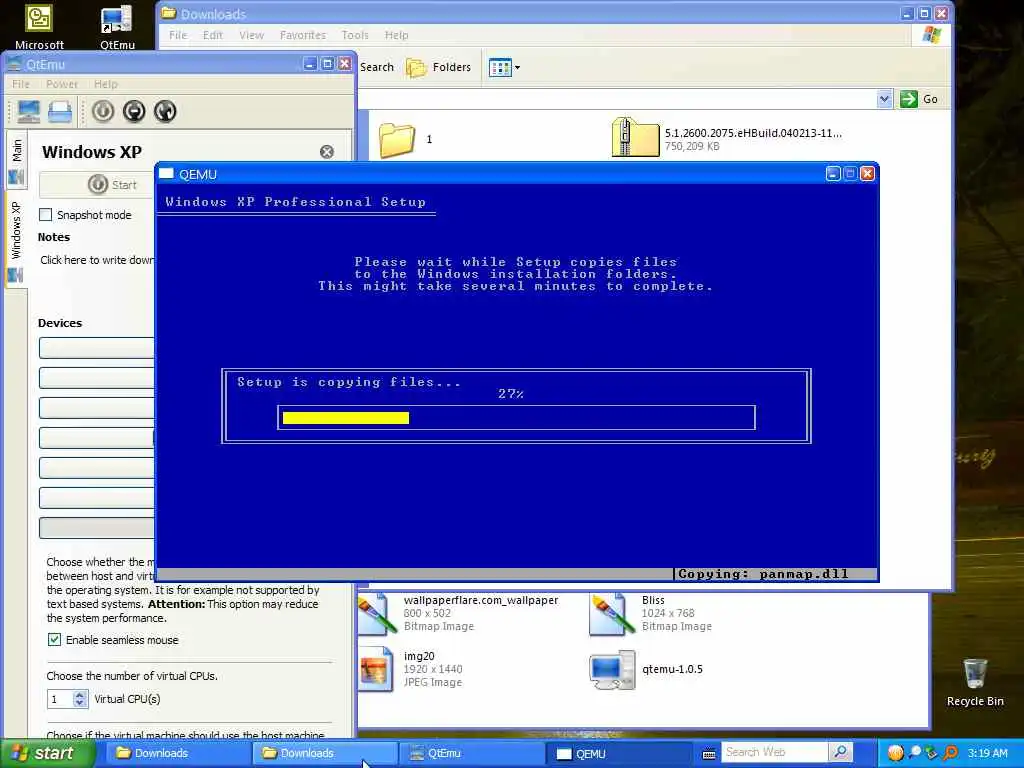Screen dimensions: 1024x768
Task: Click the QEMU window title bar icon
Action: click(167, 174)
